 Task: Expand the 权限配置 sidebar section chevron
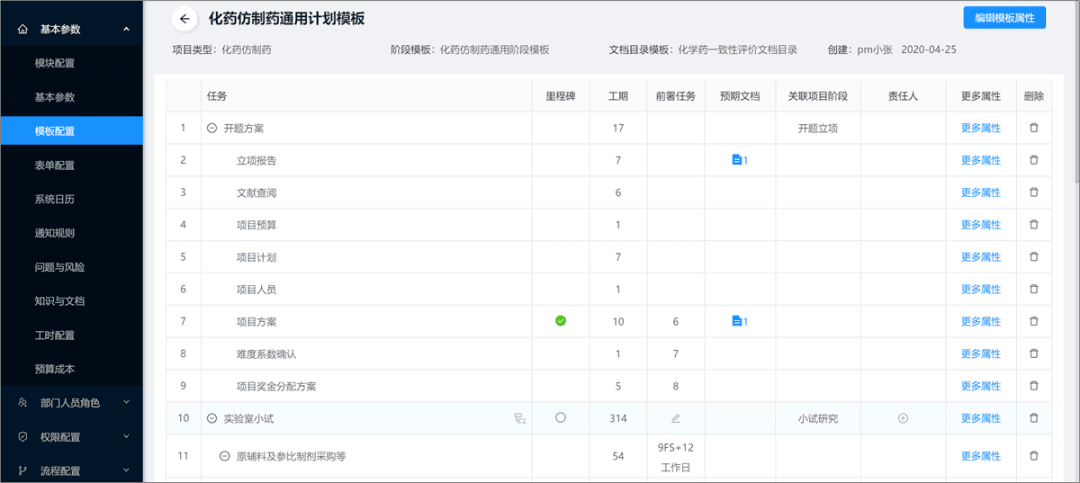pyautogui.click(x=126, y=437)
